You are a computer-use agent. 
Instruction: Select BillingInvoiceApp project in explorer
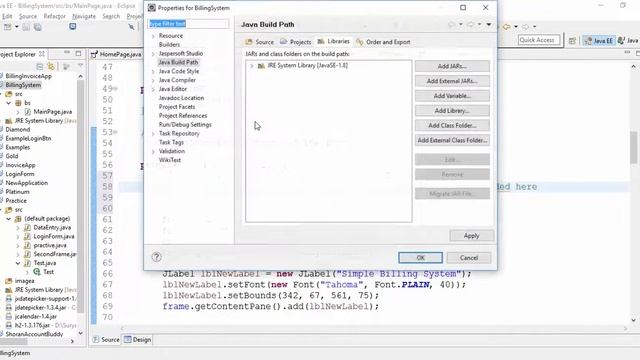point(29,76)
